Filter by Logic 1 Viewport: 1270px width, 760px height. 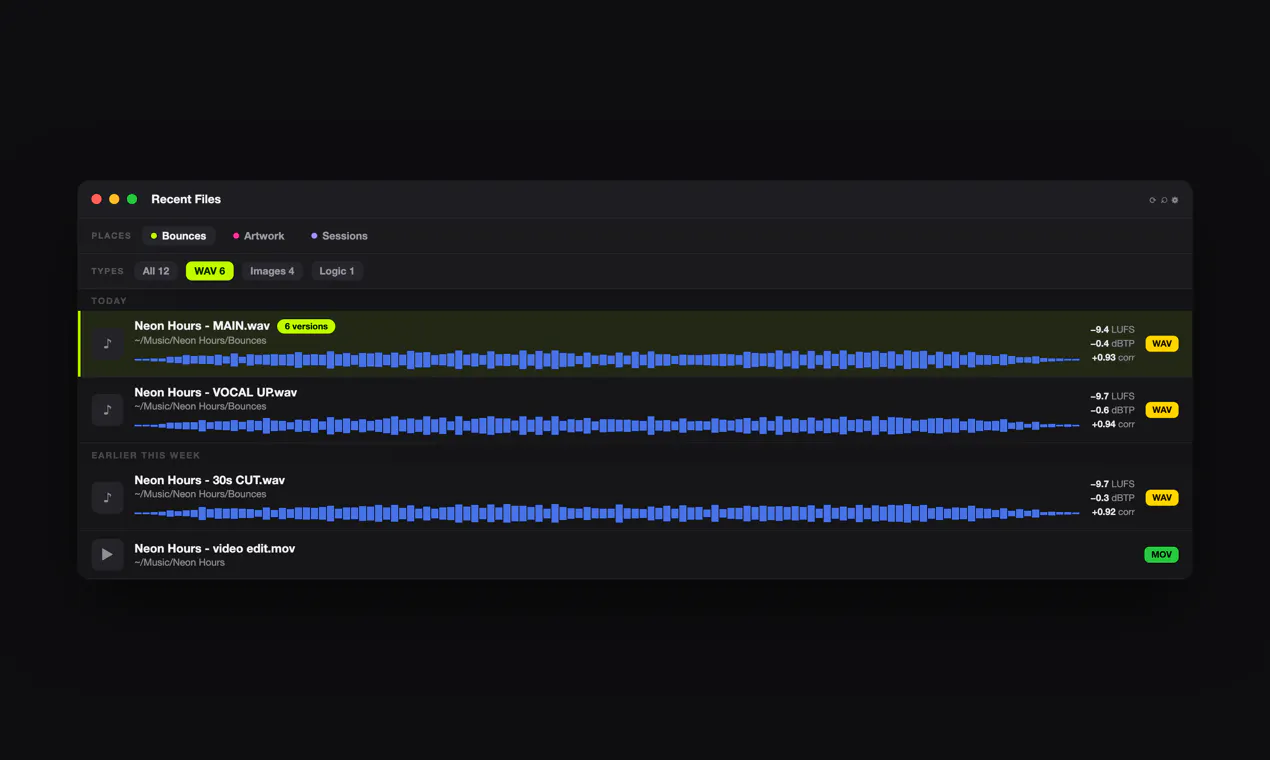point(336,271)
